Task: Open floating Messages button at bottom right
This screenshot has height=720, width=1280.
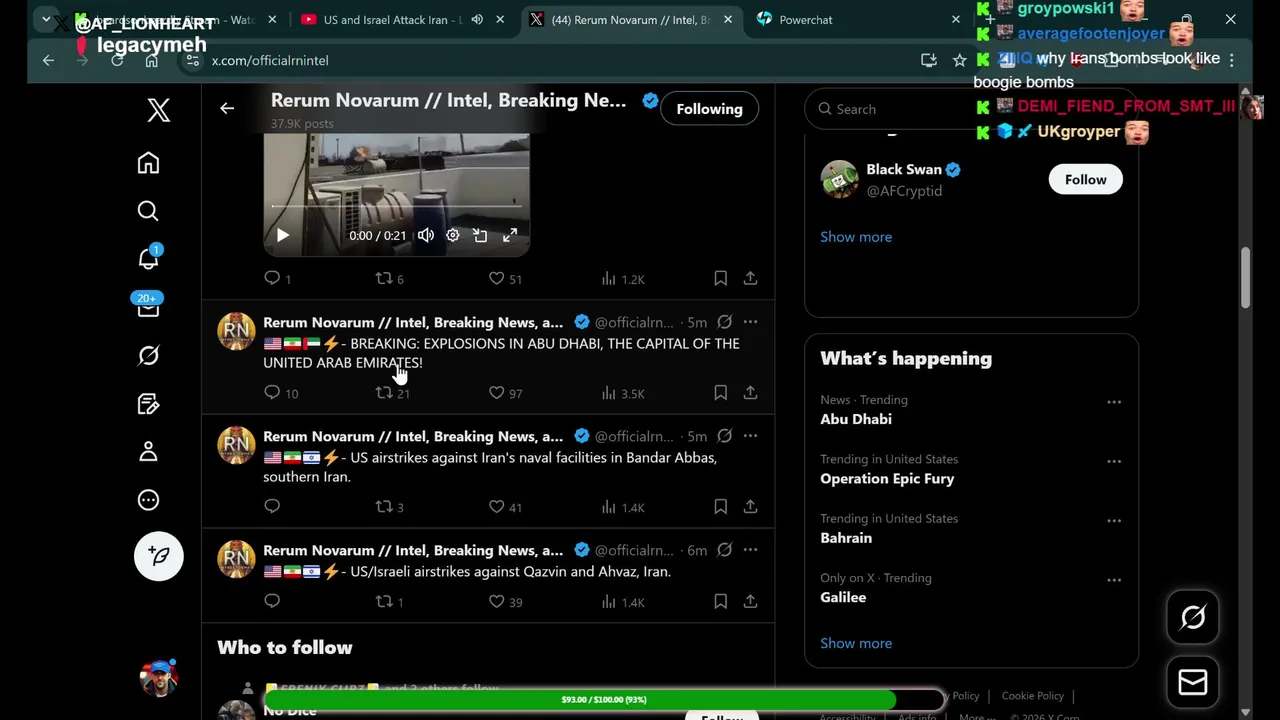Action: [1193, 682]
